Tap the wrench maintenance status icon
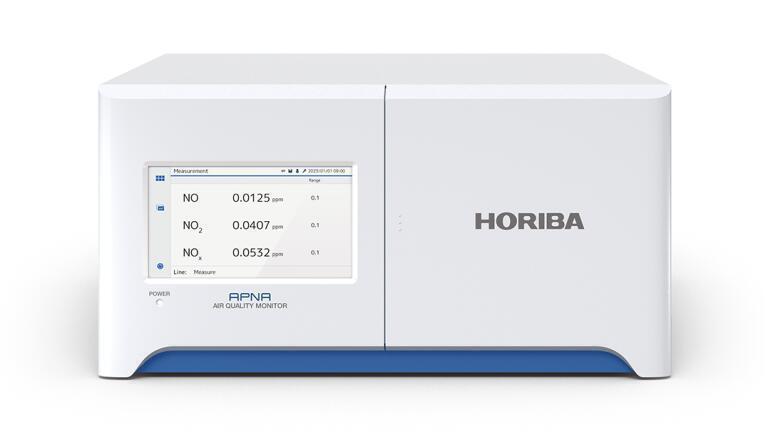 304,171
